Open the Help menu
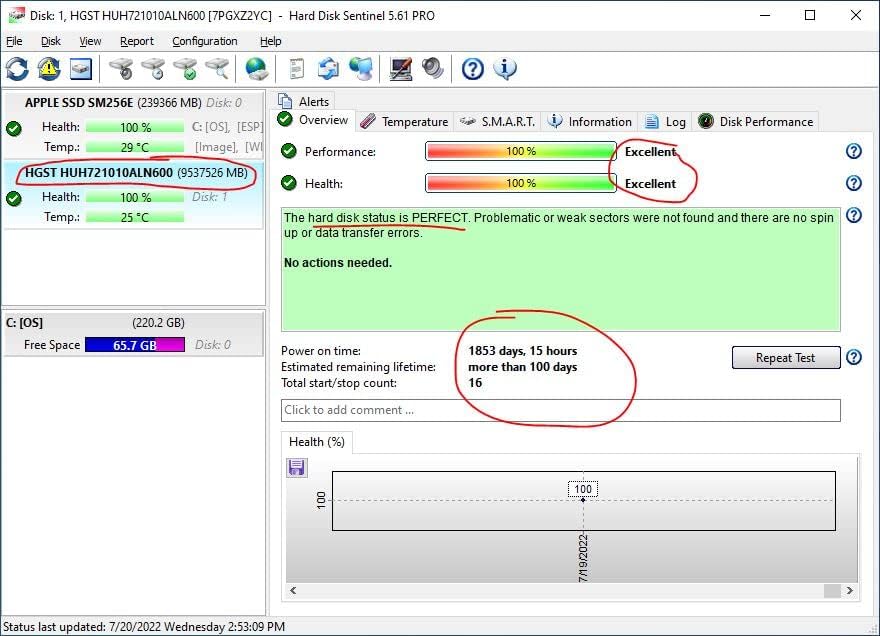 [271, 41]
